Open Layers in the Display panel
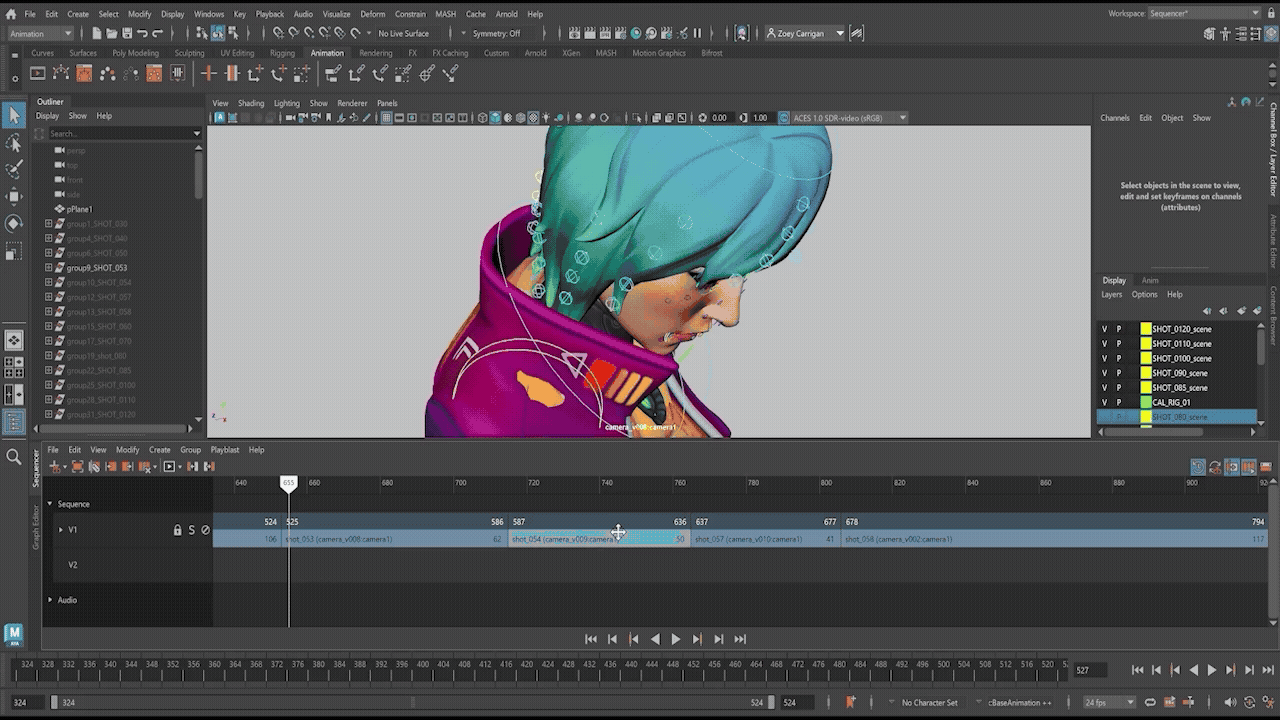1280x720 pixels. tap(1111, 294)
